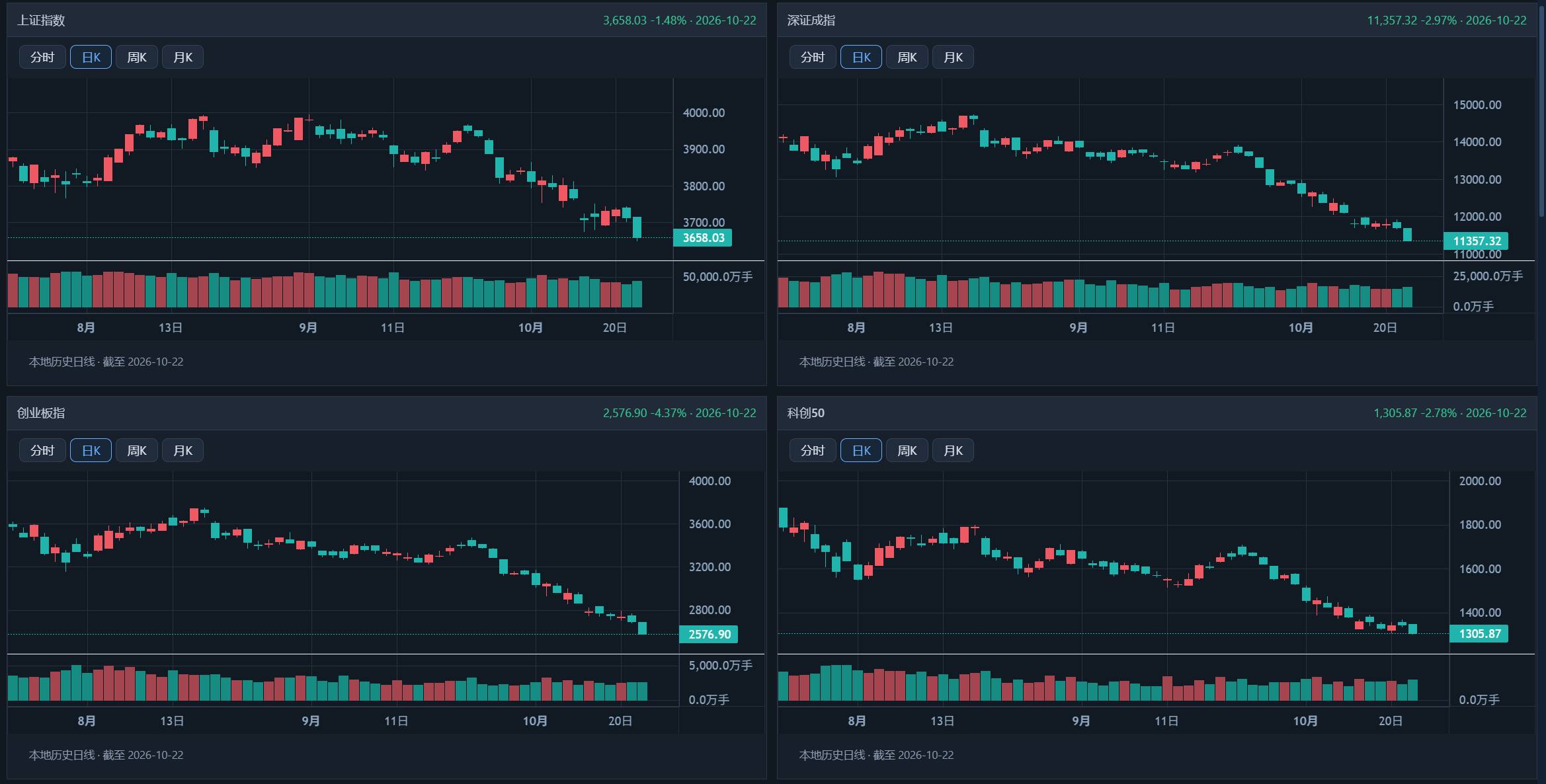Select 日K tab in 上证指数 panel
Viewport: 1546px width, 784px height.
coord(91,58)
